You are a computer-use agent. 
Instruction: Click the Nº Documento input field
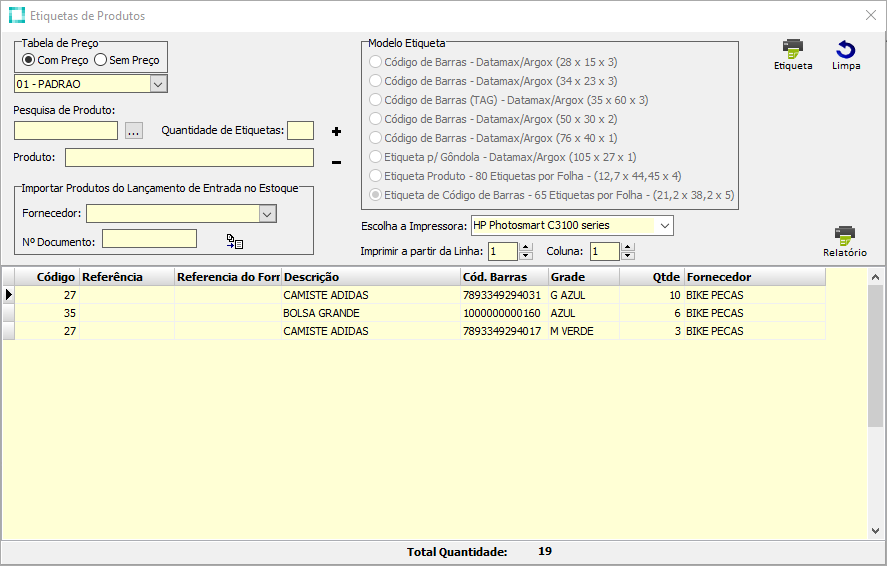[149, 238]
